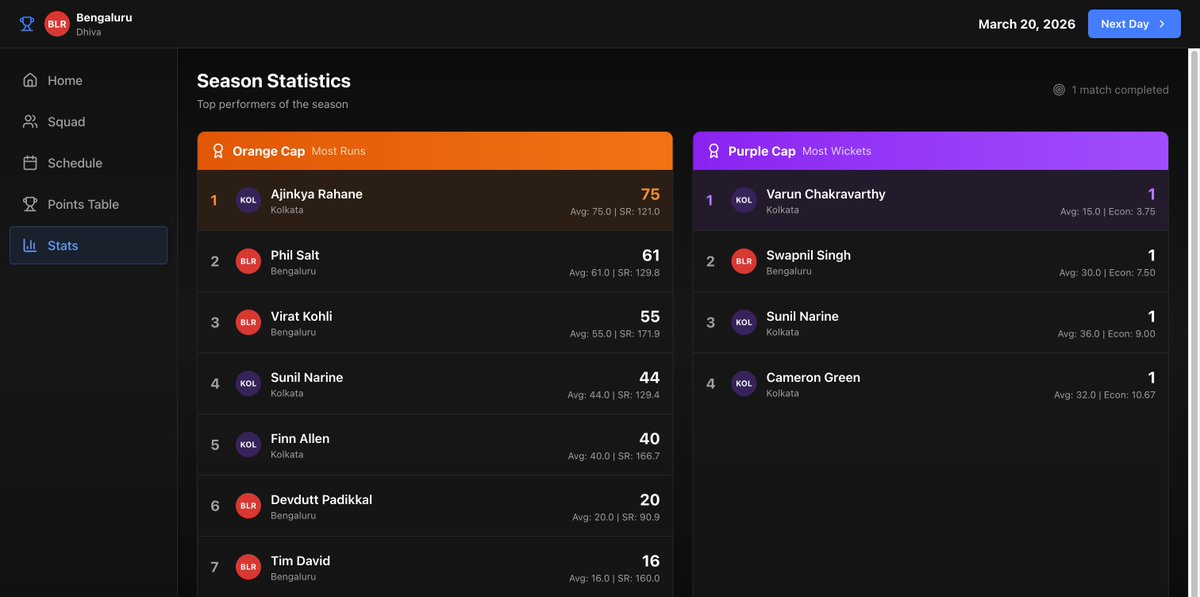This screenshot has height=597, width=1200.
Task: Advance with the Next Day button
Action: tap(1134, 24)
